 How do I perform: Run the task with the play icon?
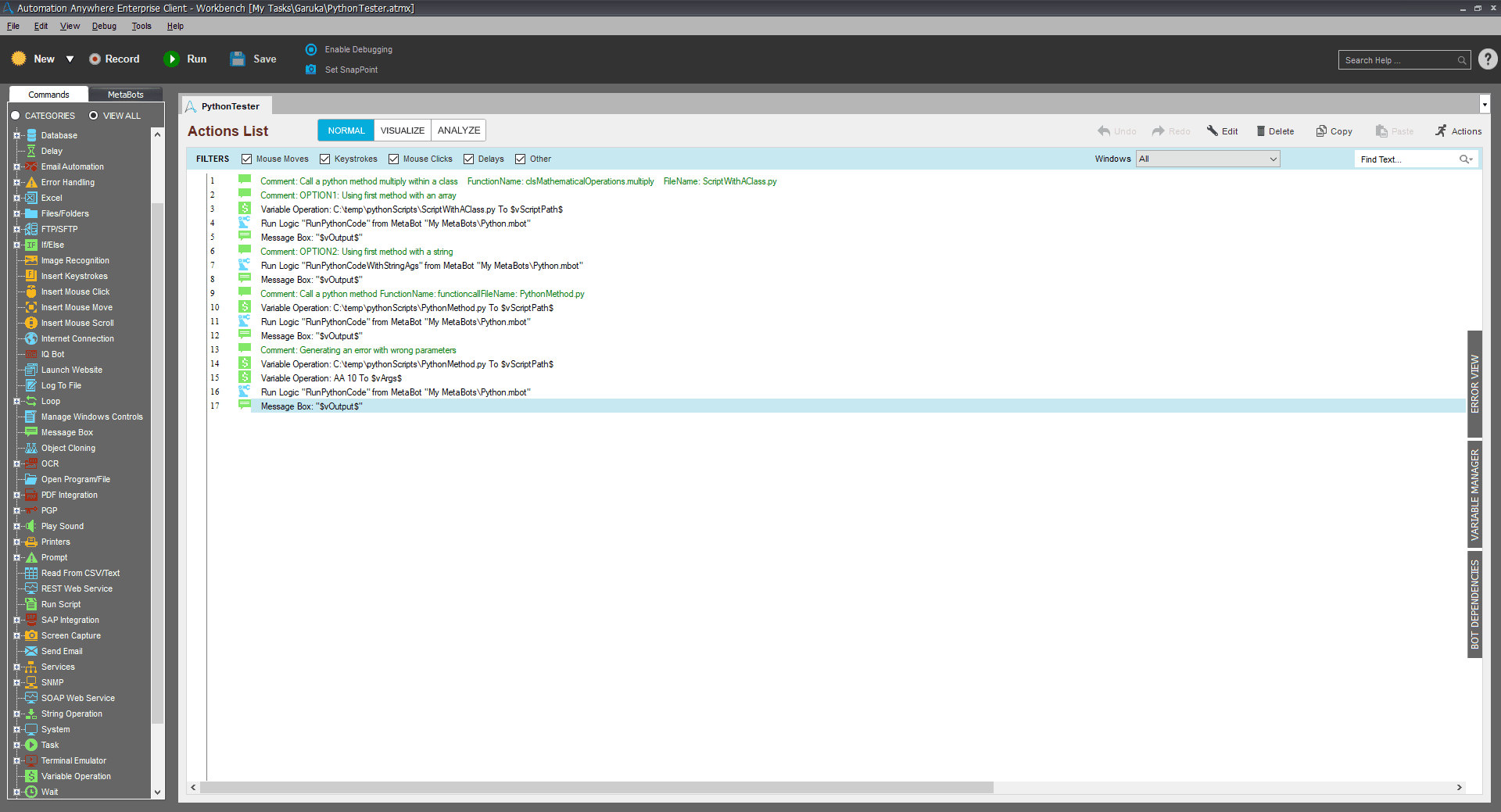171,59
